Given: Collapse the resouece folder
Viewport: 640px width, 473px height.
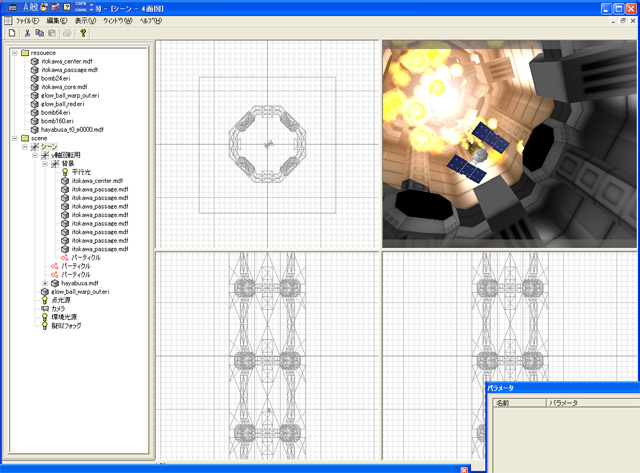Looking at the screenshot, I should tap(15, 53).
